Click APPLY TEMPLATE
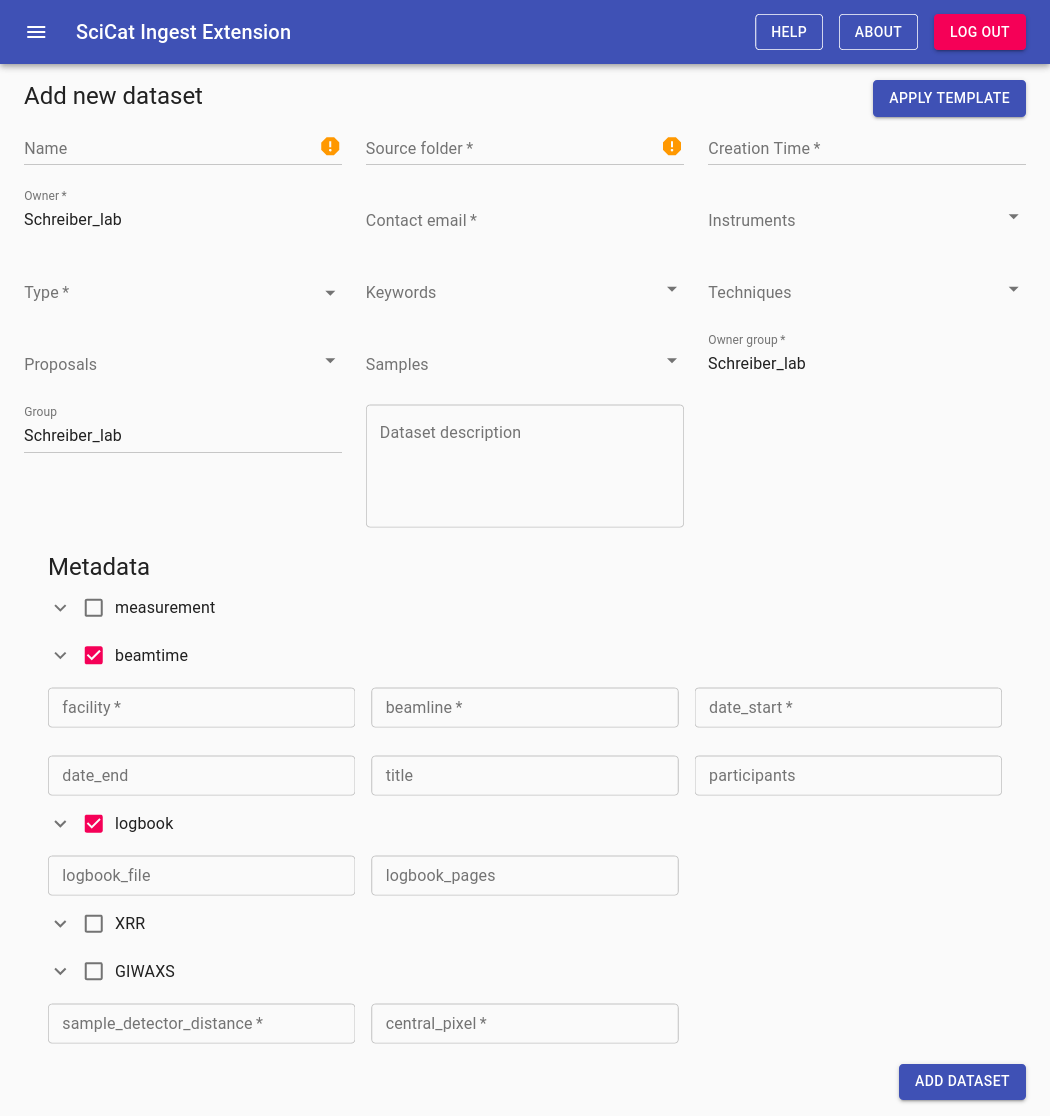Viewport: 1050px width, 1116px height. 948,98
